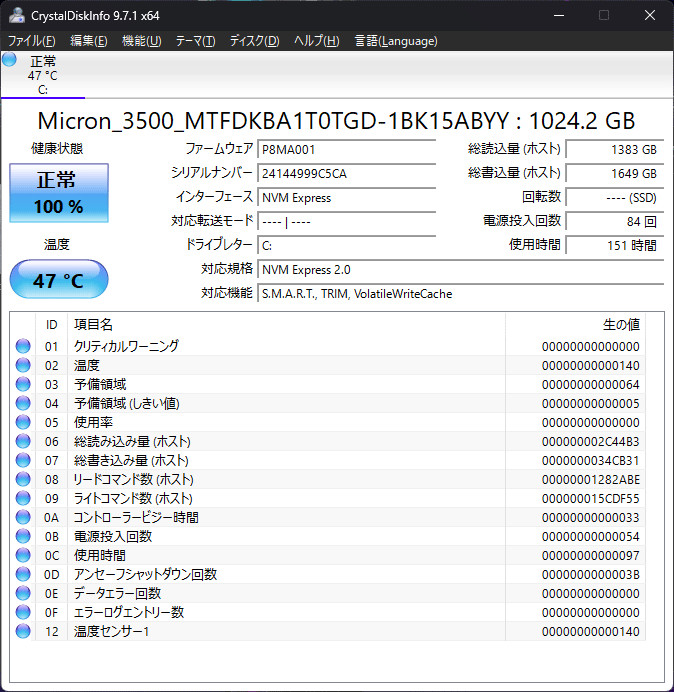Click status orb beside アンセーフシャットダウン回数

pos(23,574)
